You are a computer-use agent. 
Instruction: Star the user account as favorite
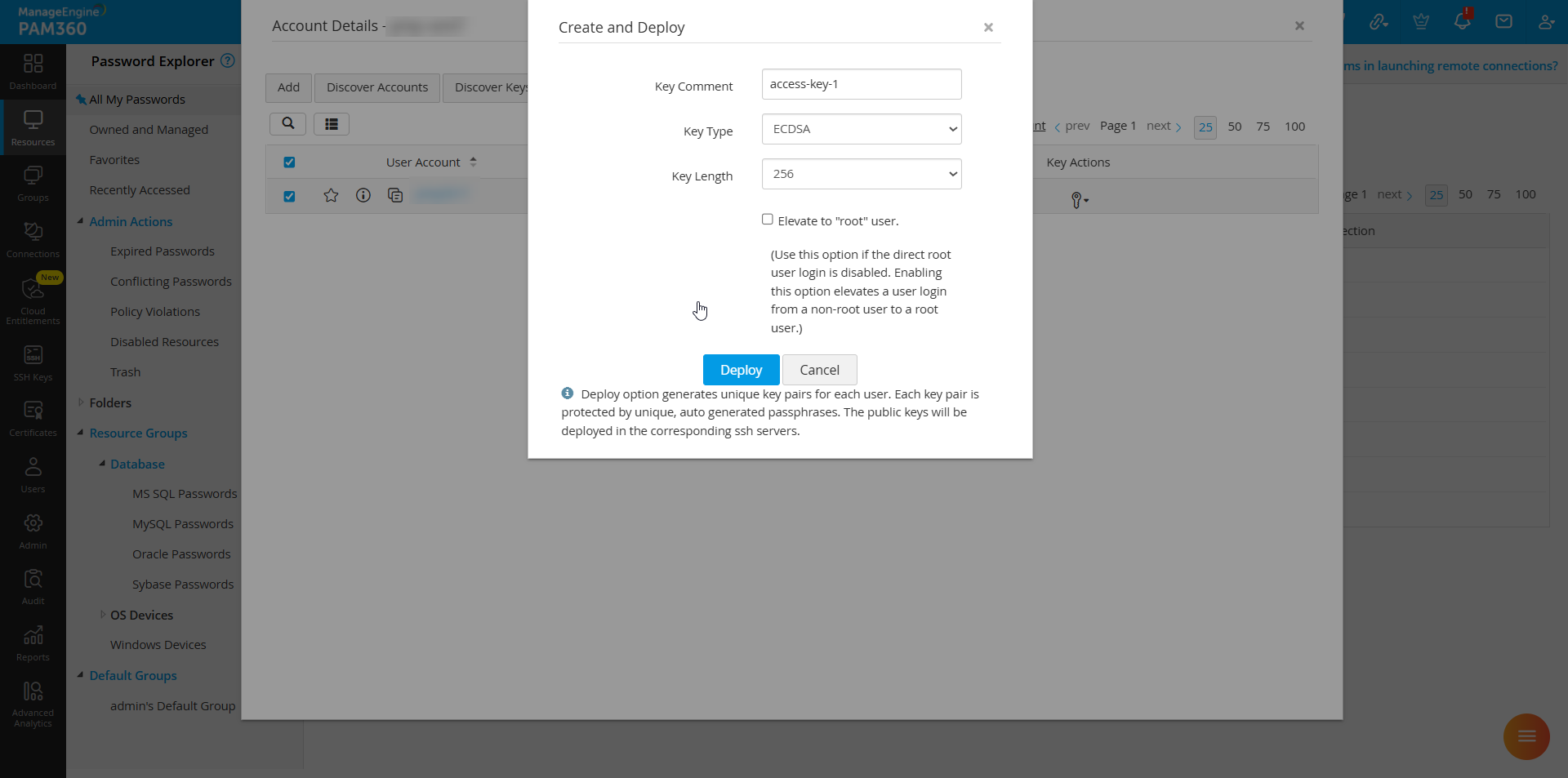[x=331, y=195]
